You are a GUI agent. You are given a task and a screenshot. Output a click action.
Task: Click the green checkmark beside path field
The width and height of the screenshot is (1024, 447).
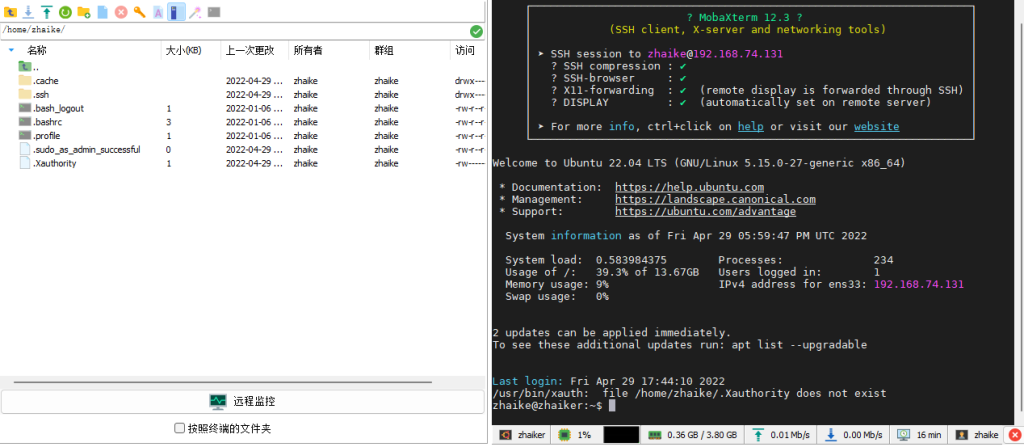point(476,31)
